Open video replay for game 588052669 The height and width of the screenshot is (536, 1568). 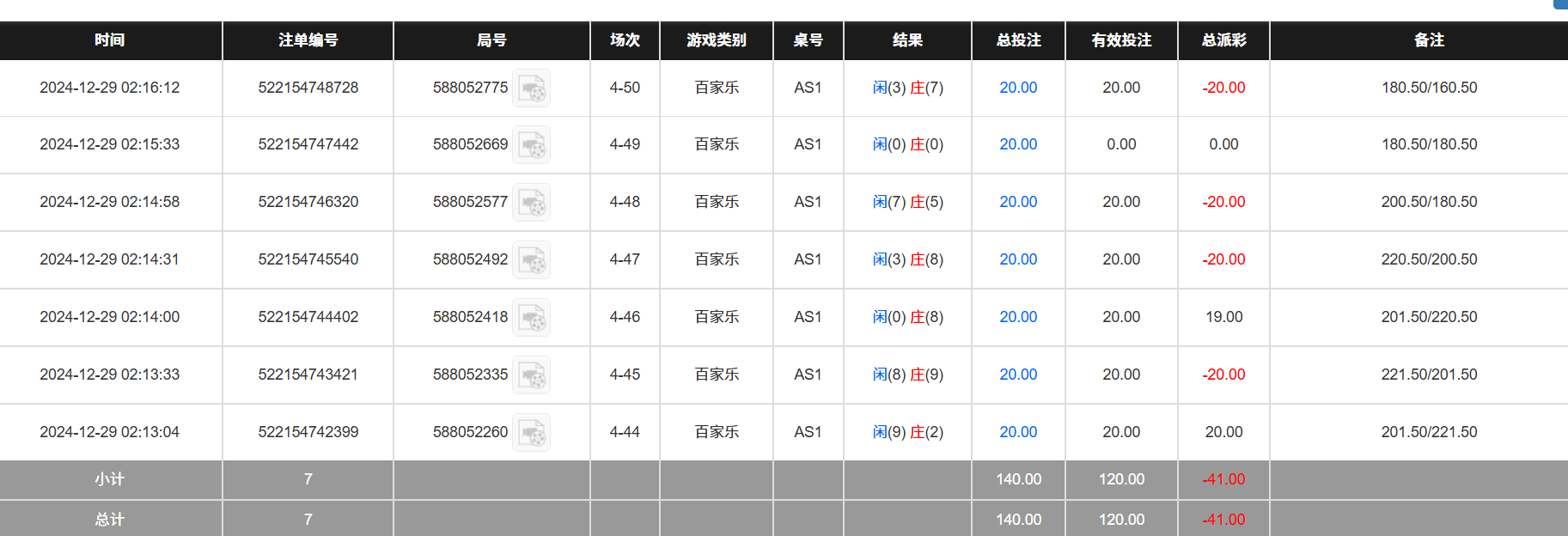click(531, 144)
